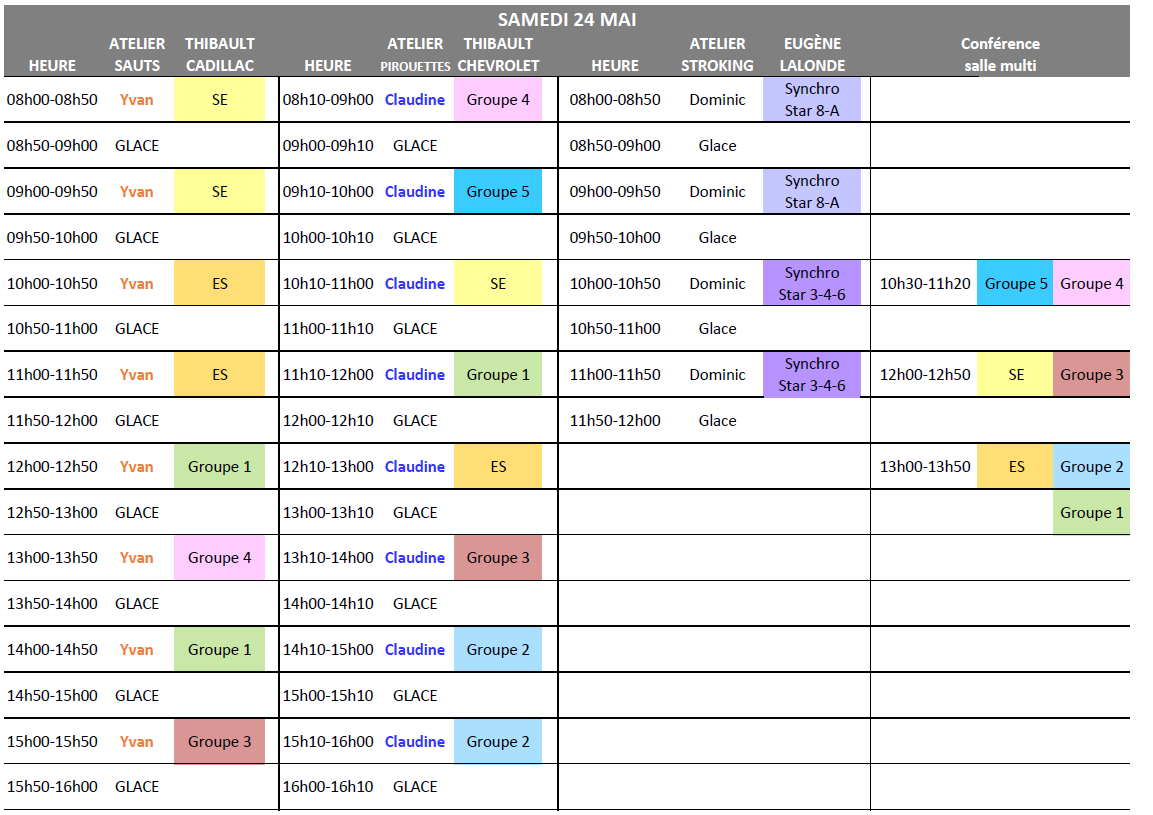
Task: Click green Groupe 1 in Yvan's 12h00-12h50 row
Action: pyautogui.click(x=219, y=467)
